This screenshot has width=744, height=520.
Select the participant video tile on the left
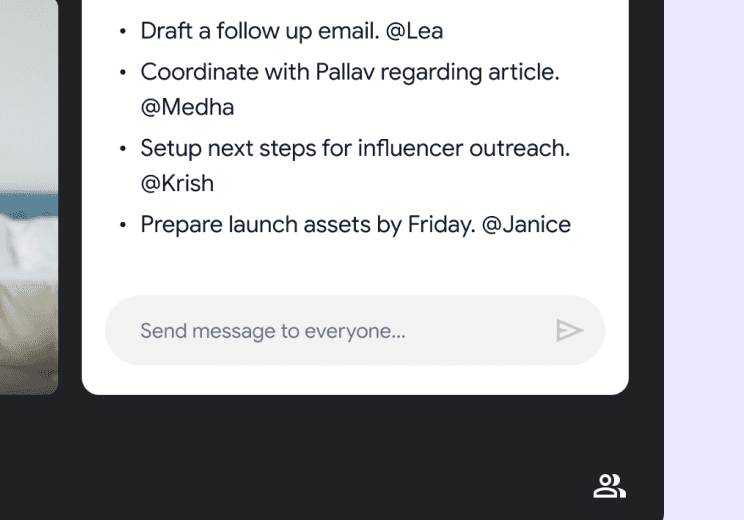[x=29, y=197]
